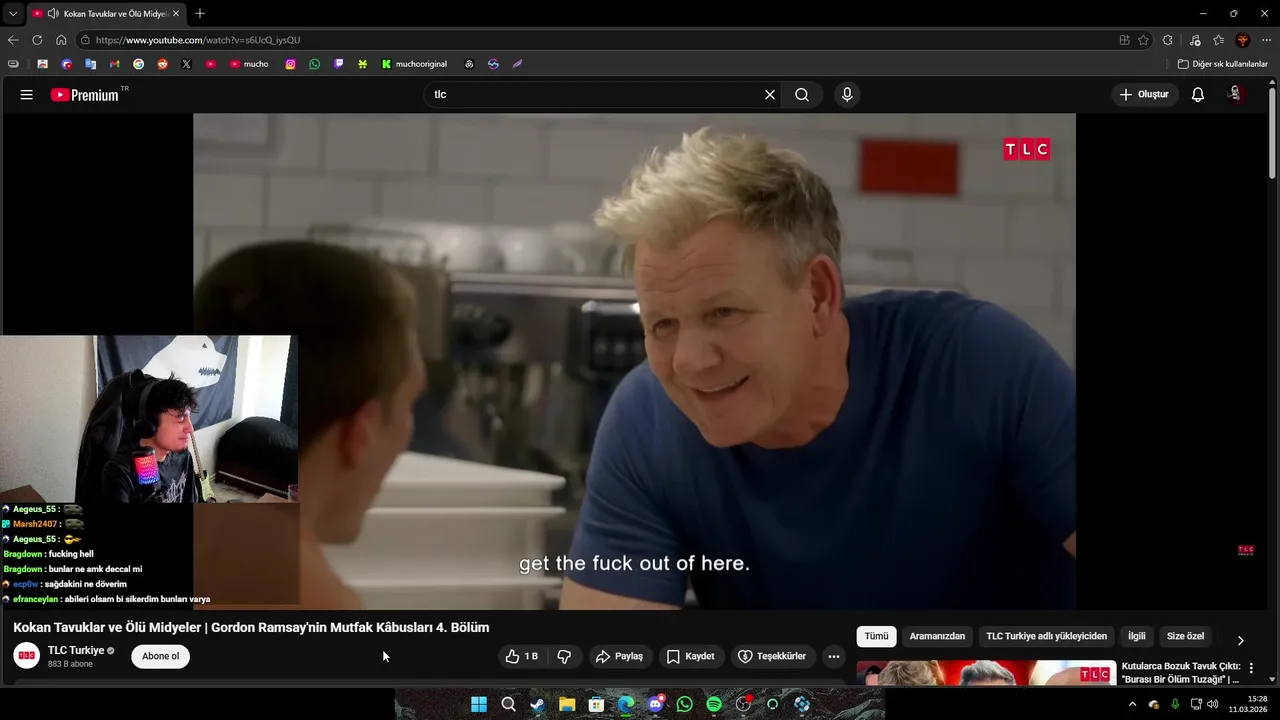Like the video with thumbs up

(521, 656)
